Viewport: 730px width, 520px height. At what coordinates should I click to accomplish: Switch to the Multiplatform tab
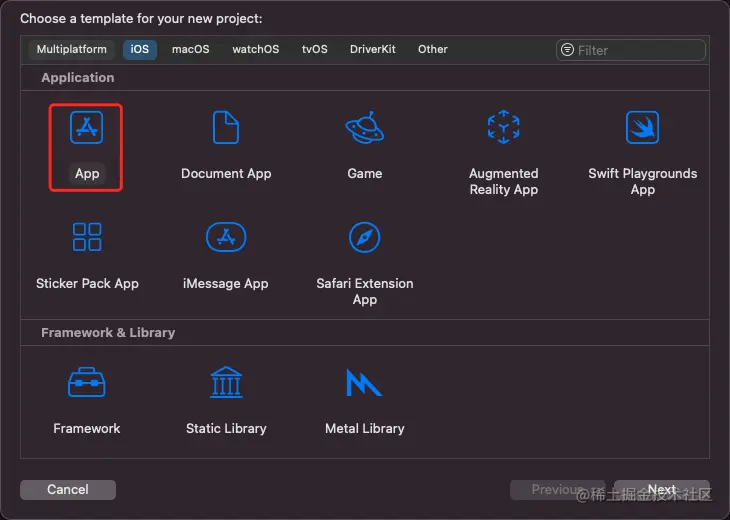click(x=72, y=49)
